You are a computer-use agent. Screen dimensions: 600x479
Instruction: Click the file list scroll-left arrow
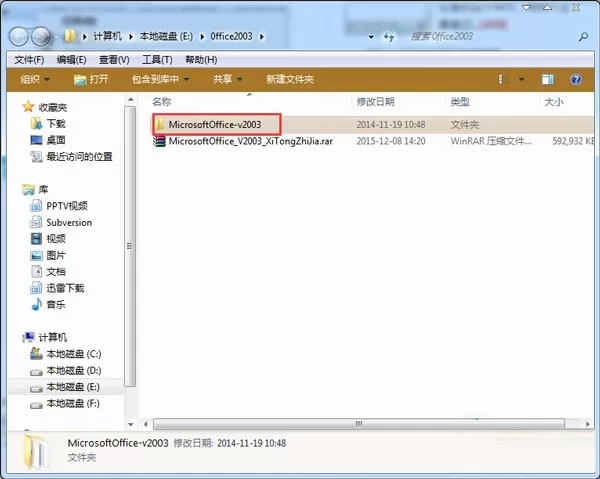145,424
